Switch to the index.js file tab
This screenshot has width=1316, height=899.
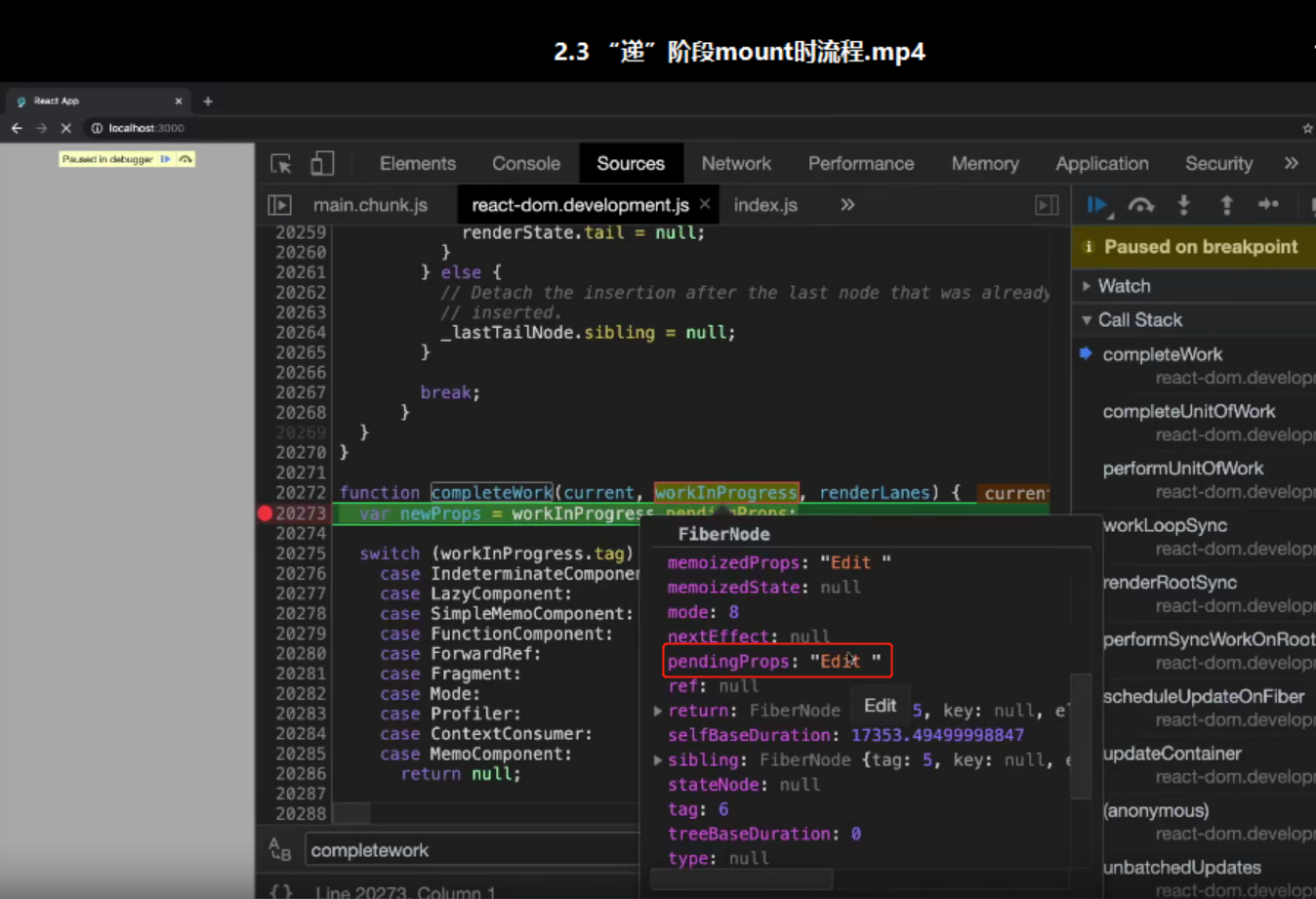765,205
